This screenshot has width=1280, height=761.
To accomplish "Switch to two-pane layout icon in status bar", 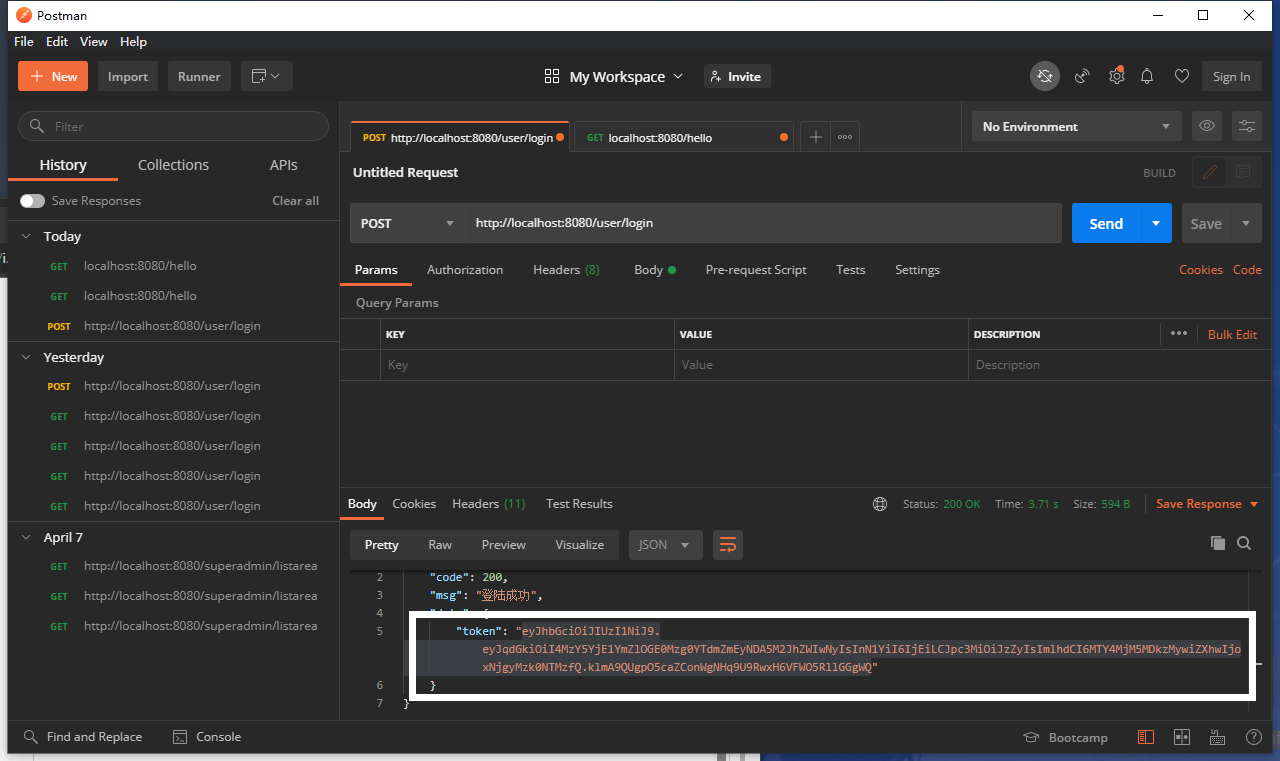I will (x=1146, y=737).
